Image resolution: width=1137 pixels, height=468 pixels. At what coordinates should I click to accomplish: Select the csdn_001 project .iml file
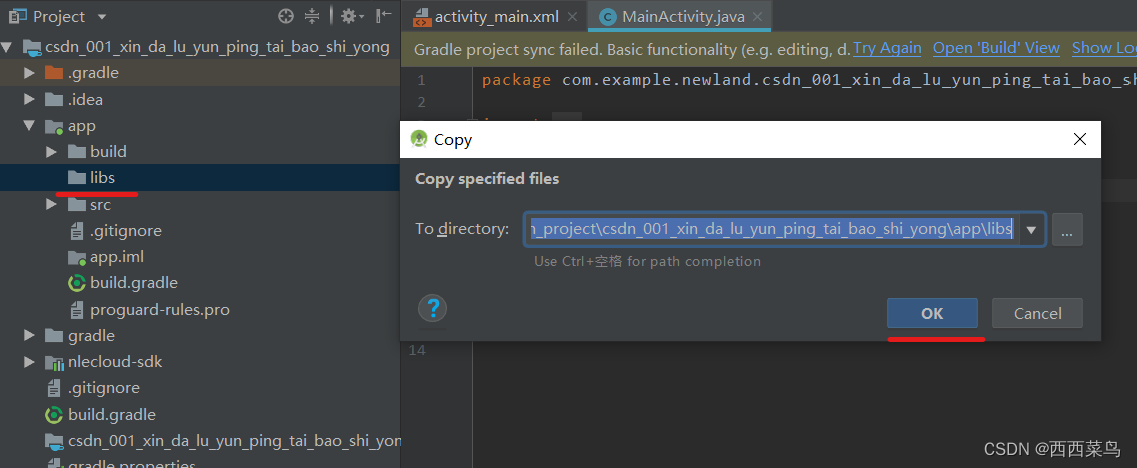click(223, 441)
